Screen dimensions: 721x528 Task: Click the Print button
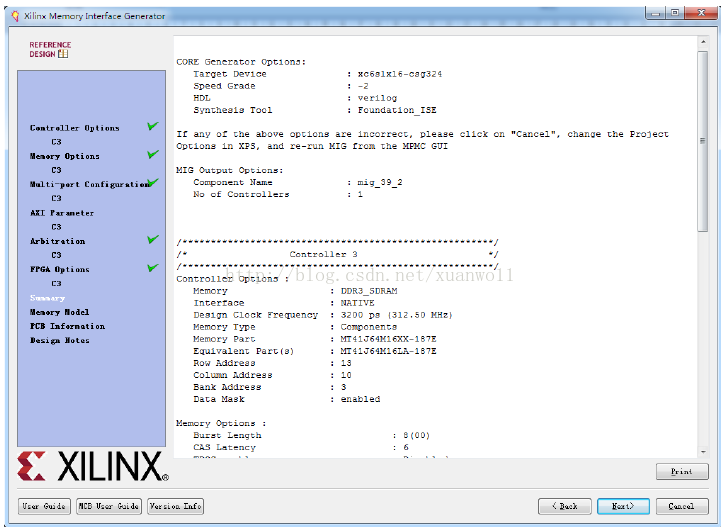click(682, 471)
